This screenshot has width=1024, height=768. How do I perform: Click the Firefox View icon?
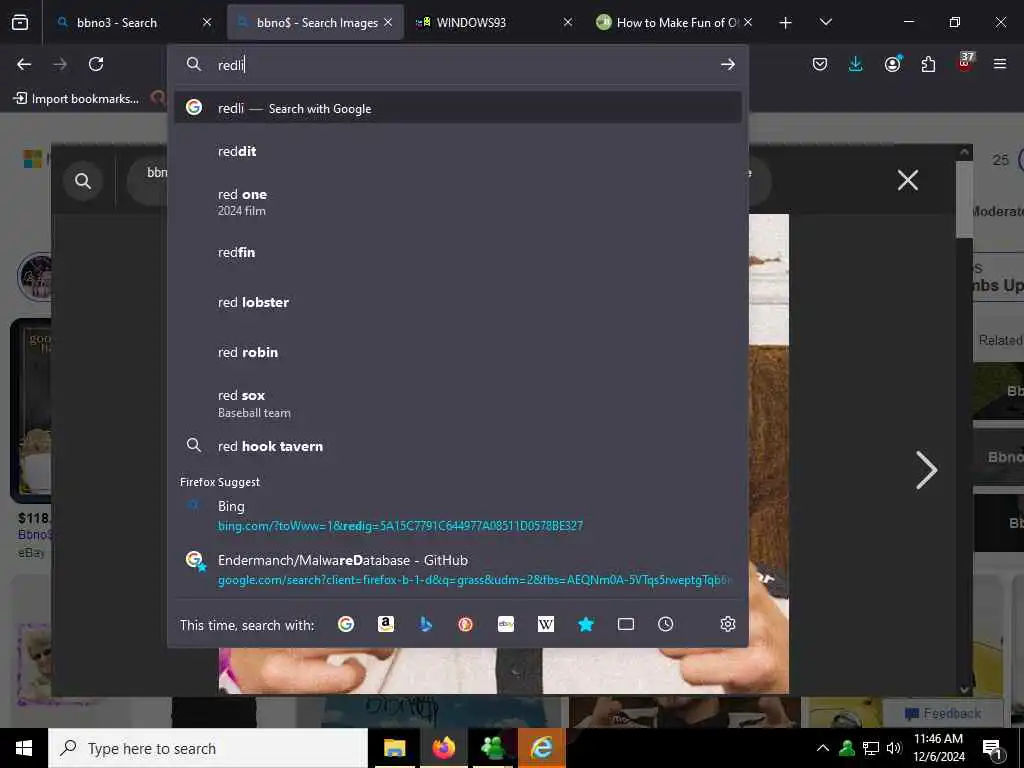20,22
